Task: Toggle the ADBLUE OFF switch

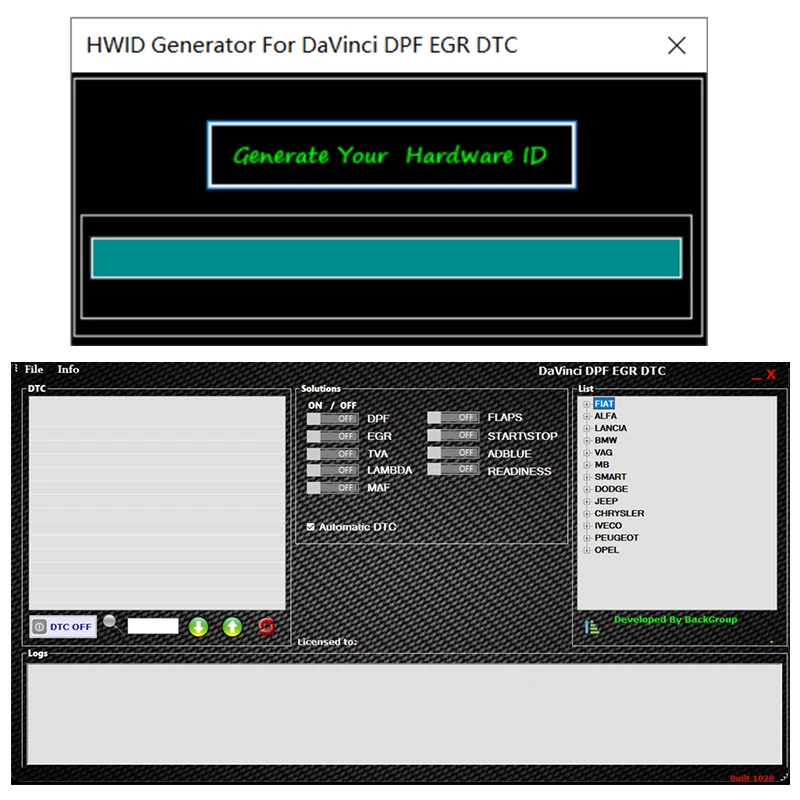Action: click(x=452, y=453)
